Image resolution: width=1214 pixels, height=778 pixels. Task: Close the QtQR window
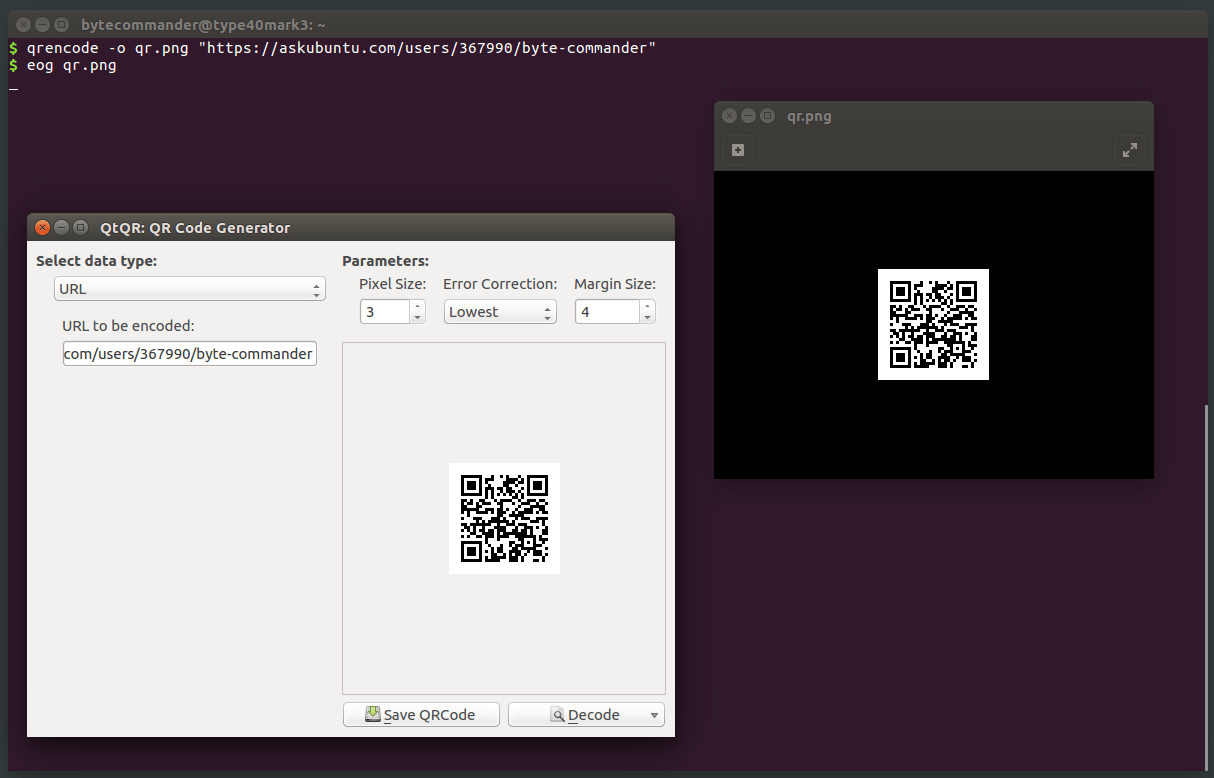point(42,227)
